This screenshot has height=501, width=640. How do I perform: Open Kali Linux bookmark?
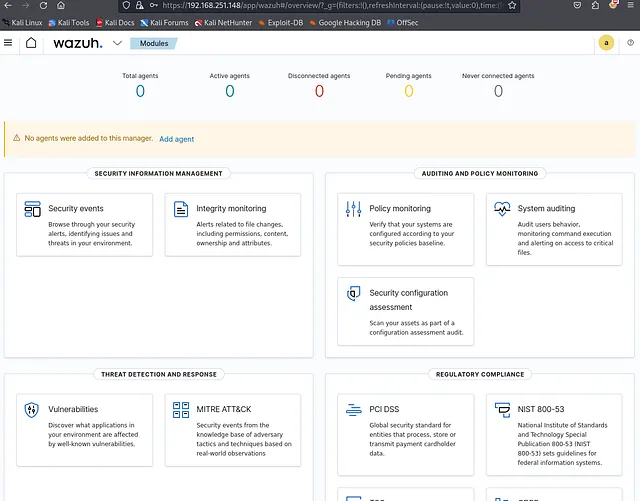23,22
